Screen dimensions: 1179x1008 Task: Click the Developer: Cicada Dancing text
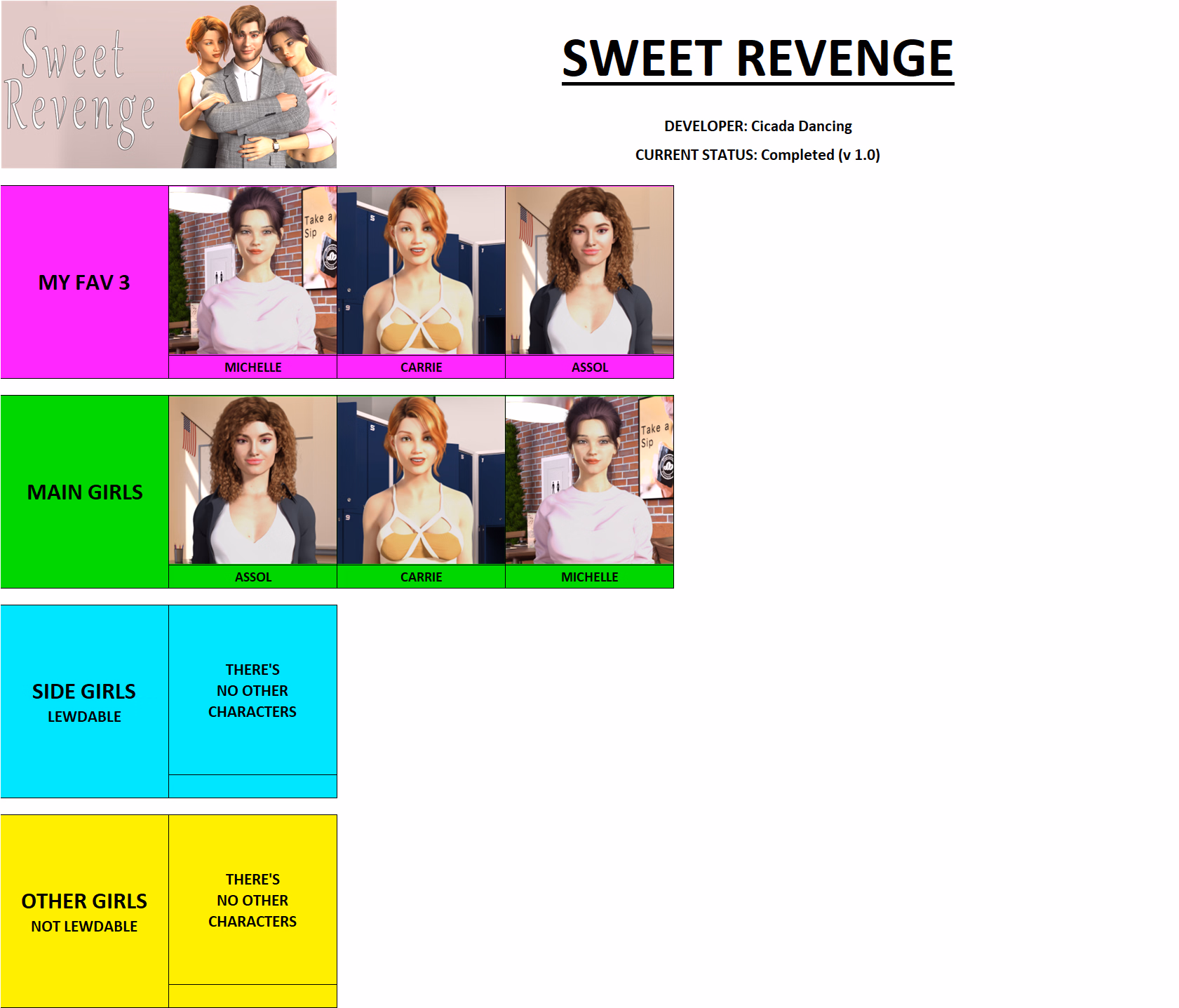[x=757, y=126]
